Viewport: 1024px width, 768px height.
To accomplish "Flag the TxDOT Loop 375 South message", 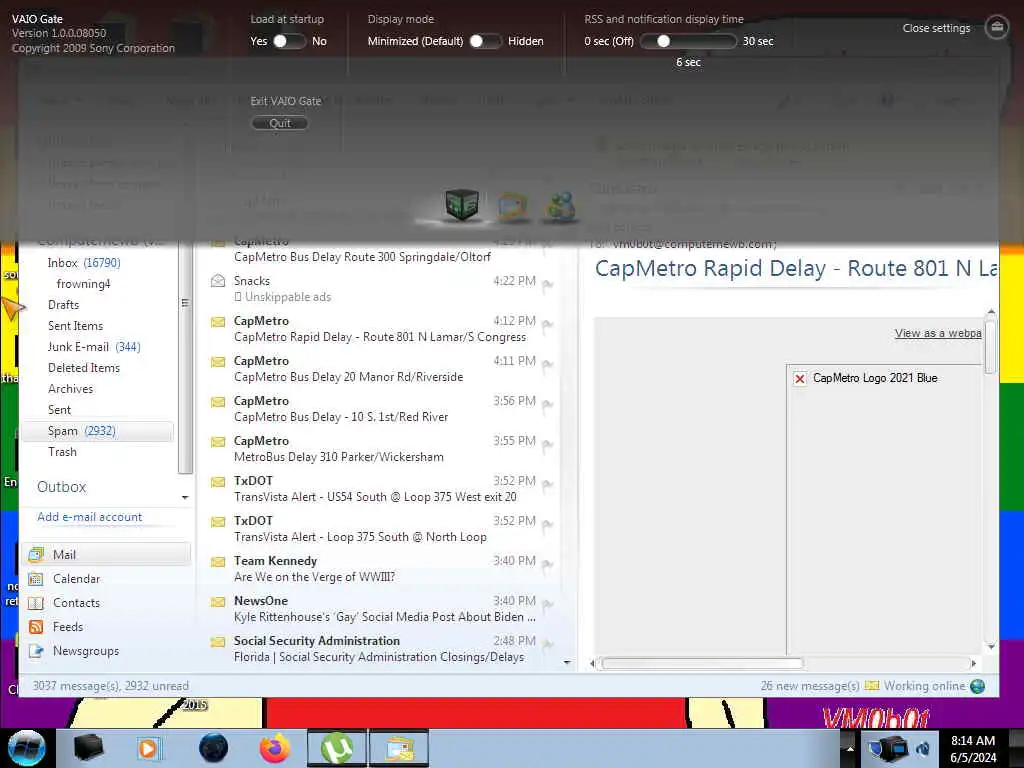I will (x=547, y=524).
